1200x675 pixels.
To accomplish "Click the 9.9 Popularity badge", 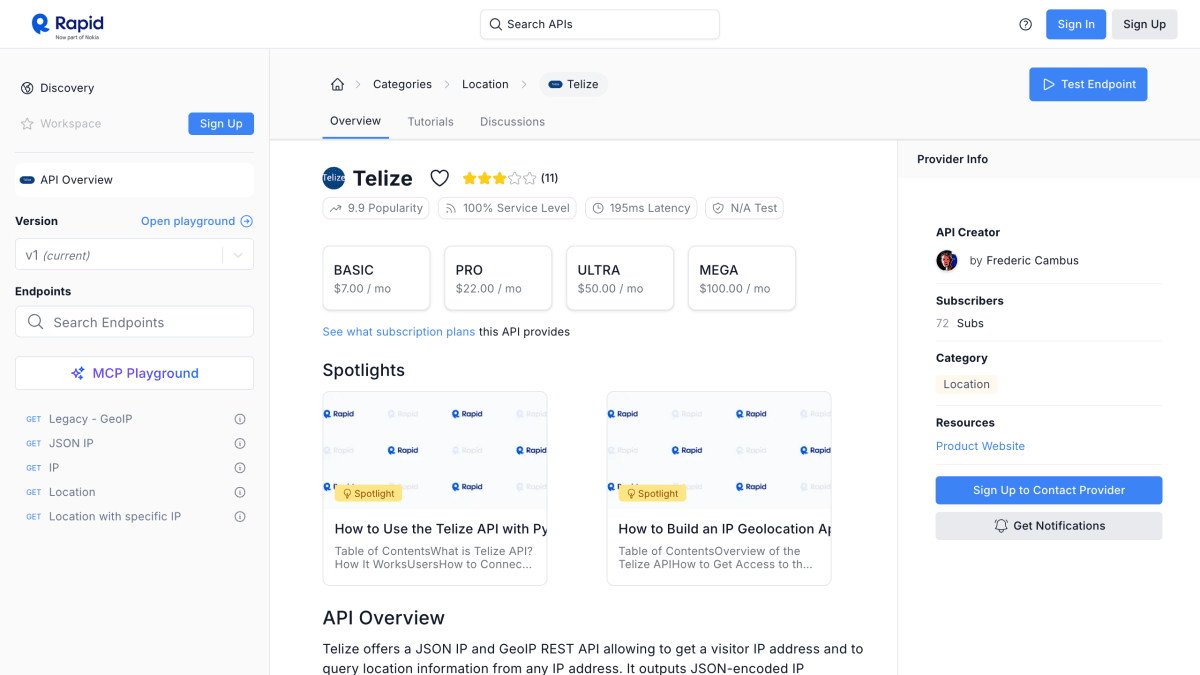I will coord(376,208).
